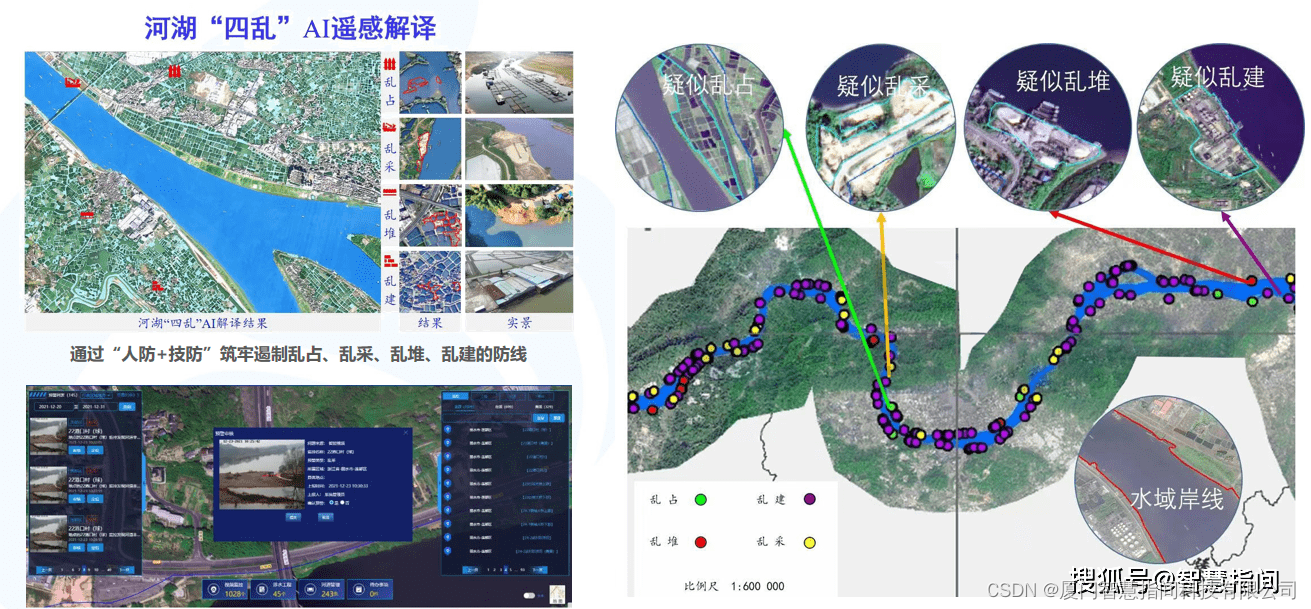Switch to second top tab in right panel
1311x609 pixels.
point(484,396)
